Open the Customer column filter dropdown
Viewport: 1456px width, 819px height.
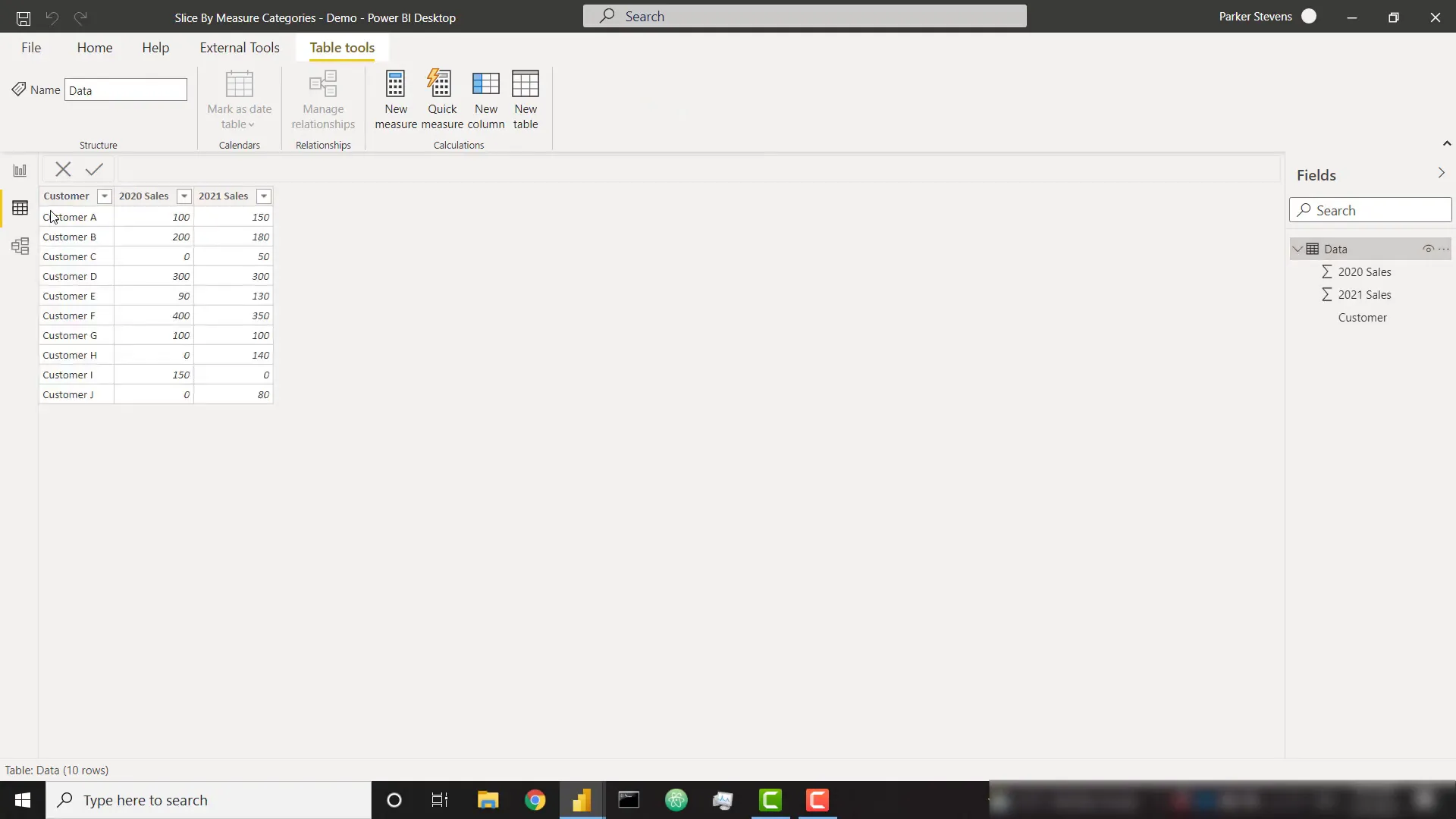coord(104,196)
